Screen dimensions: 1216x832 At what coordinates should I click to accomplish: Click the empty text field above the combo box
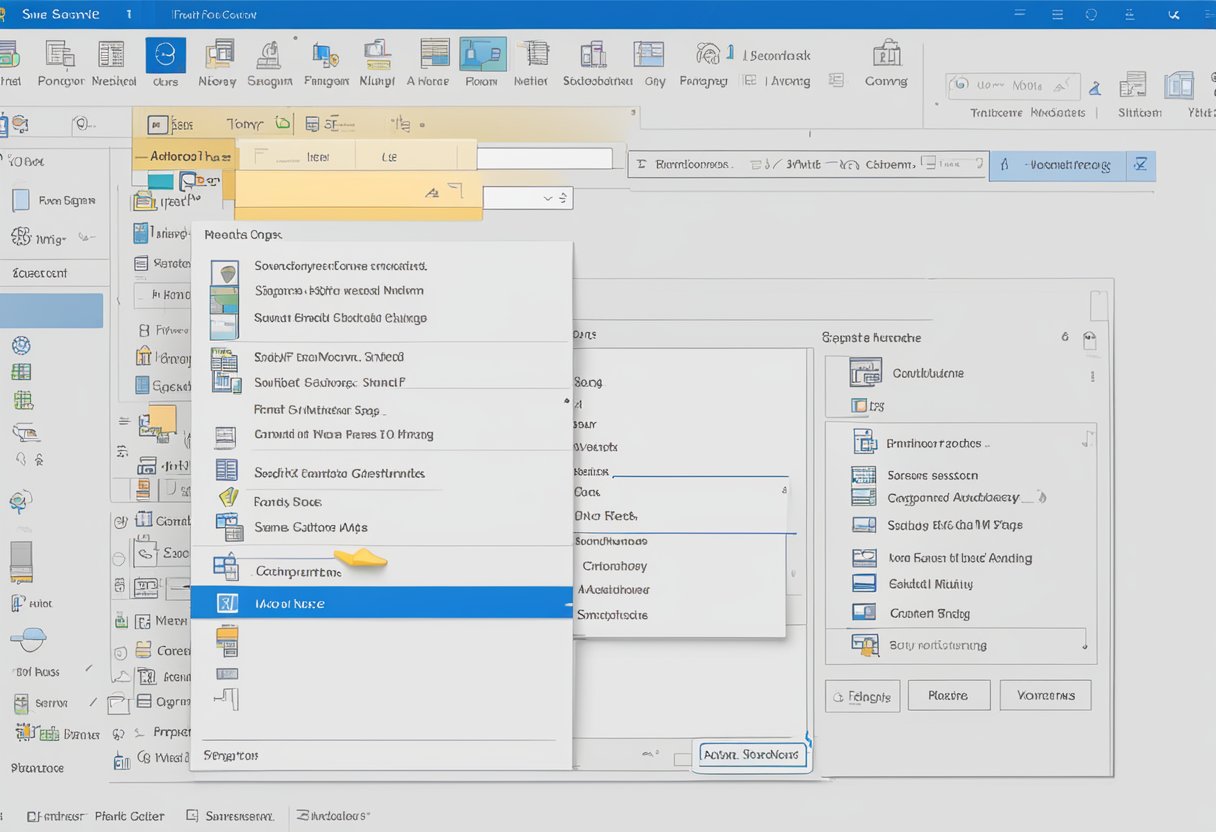pos(544,158)
